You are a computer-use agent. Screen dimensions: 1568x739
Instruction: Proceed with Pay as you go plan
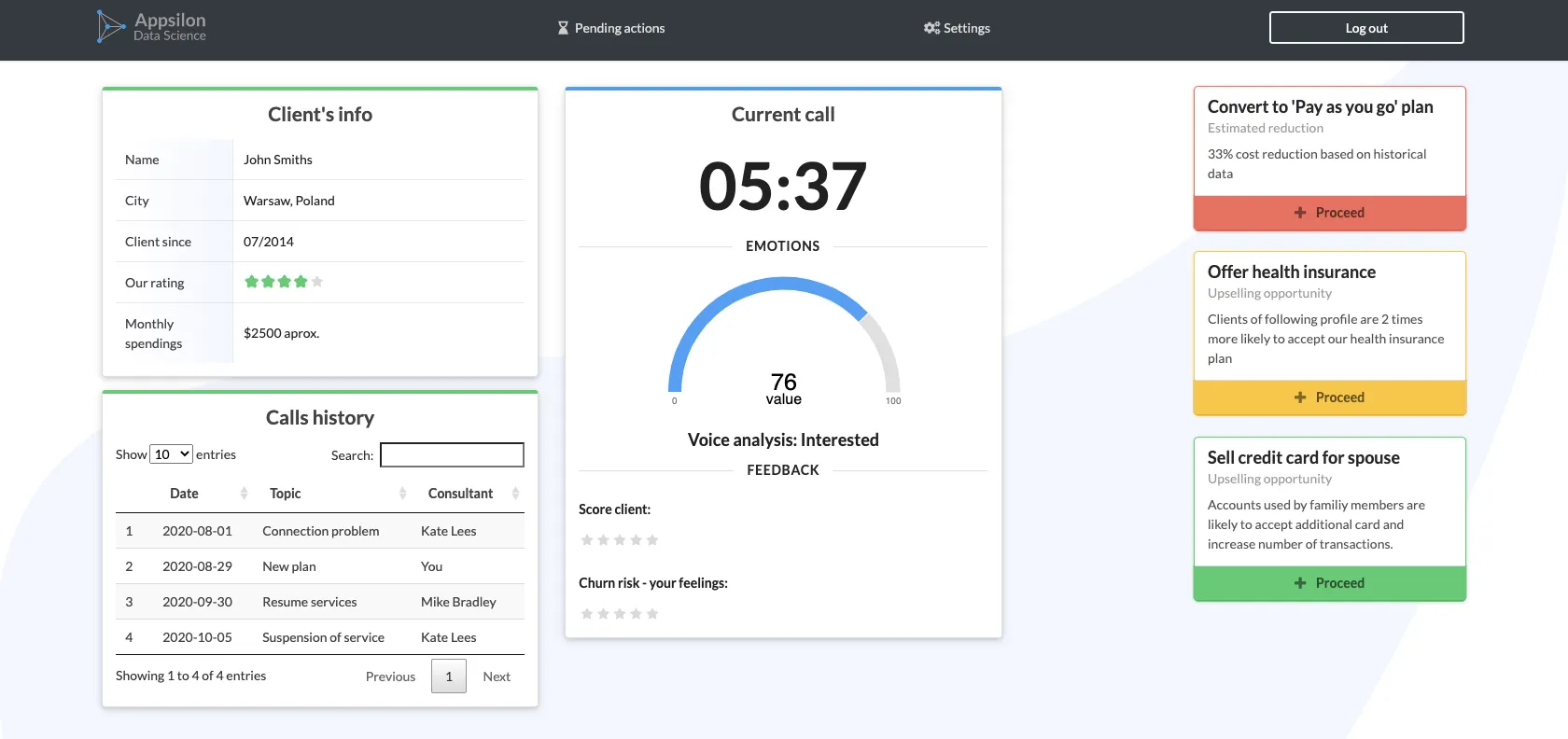[x=1330, y=213]
